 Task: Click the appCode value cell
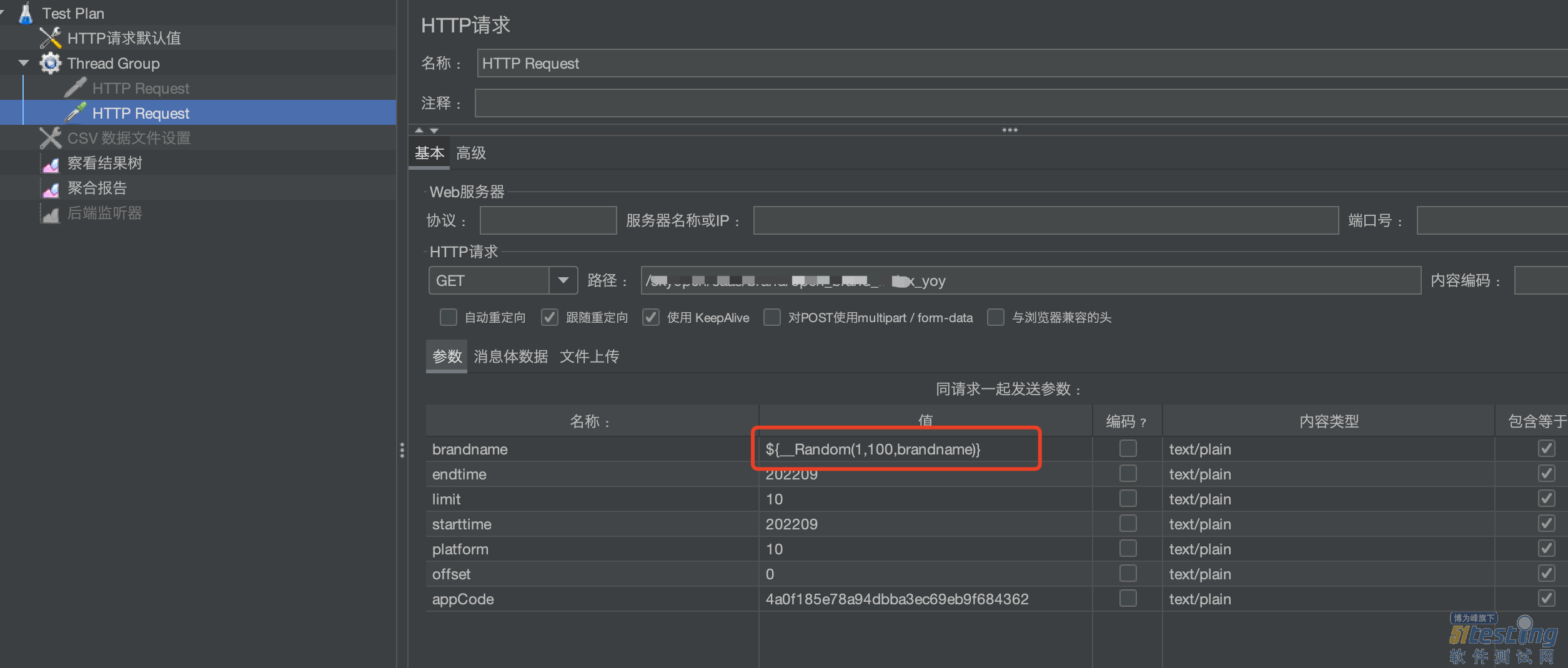[x=925, y=599]
